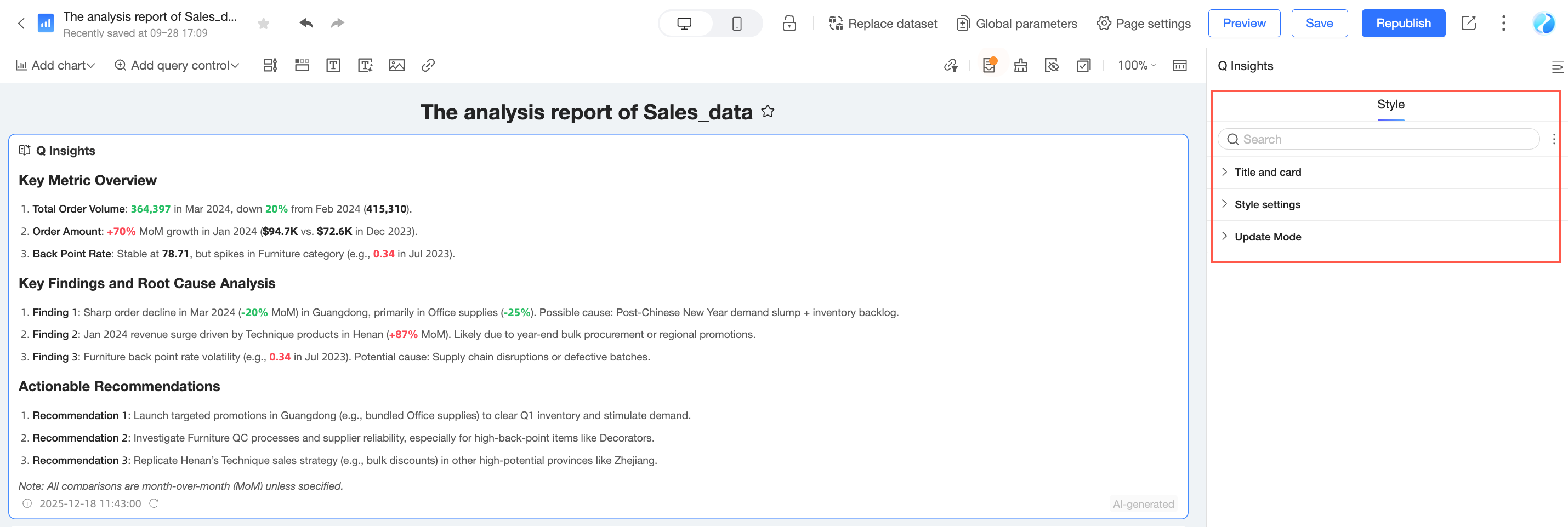This screenshot has width=1568, height=527.
Task: Click the Search field in Style panel
Action: (1379, 139)
